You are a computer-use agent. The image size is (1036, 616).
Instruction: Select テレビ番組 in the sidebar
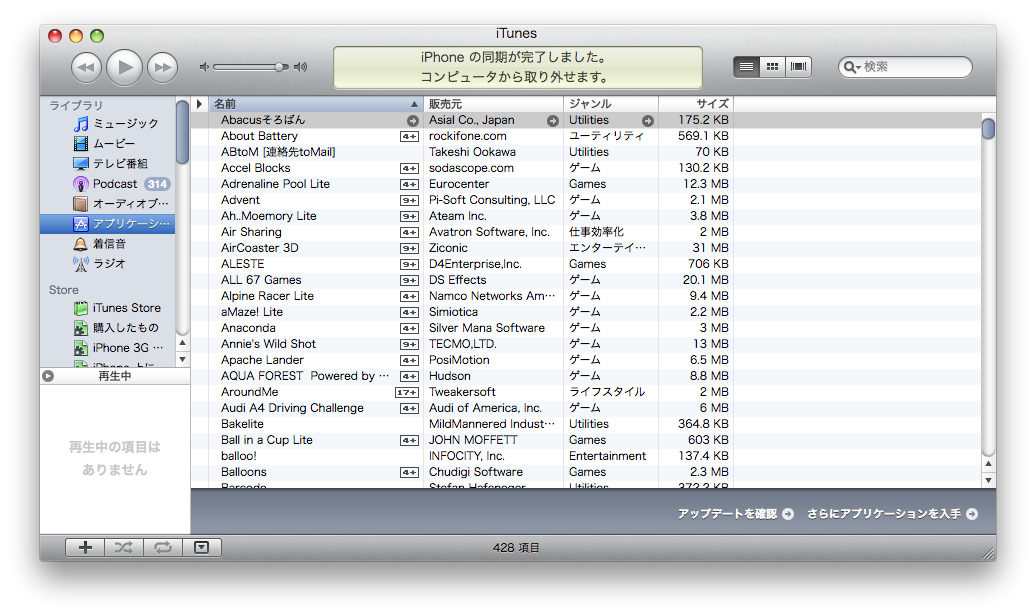pos(110,163)
